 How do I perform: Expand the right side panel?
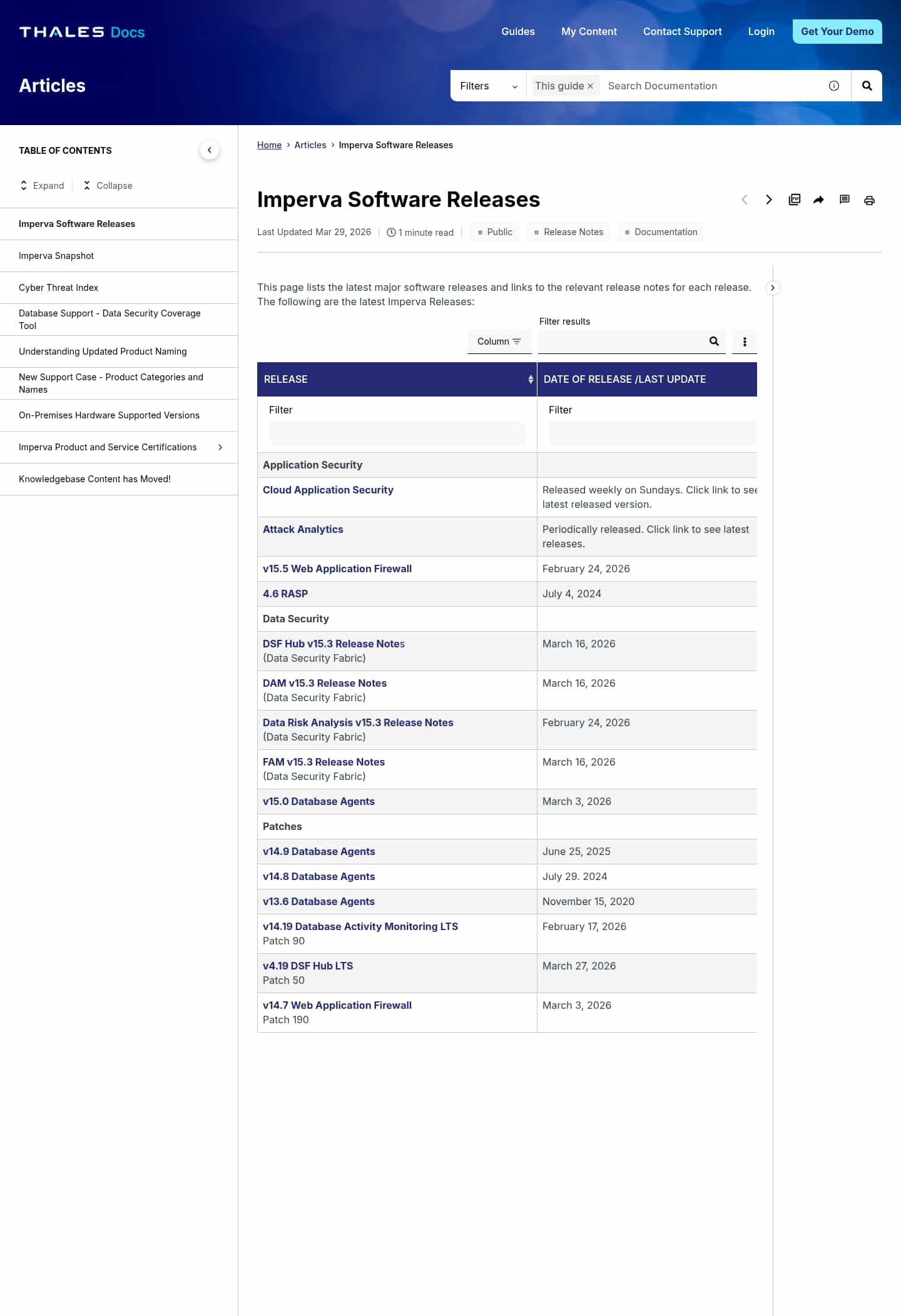[x=773, y=288]
